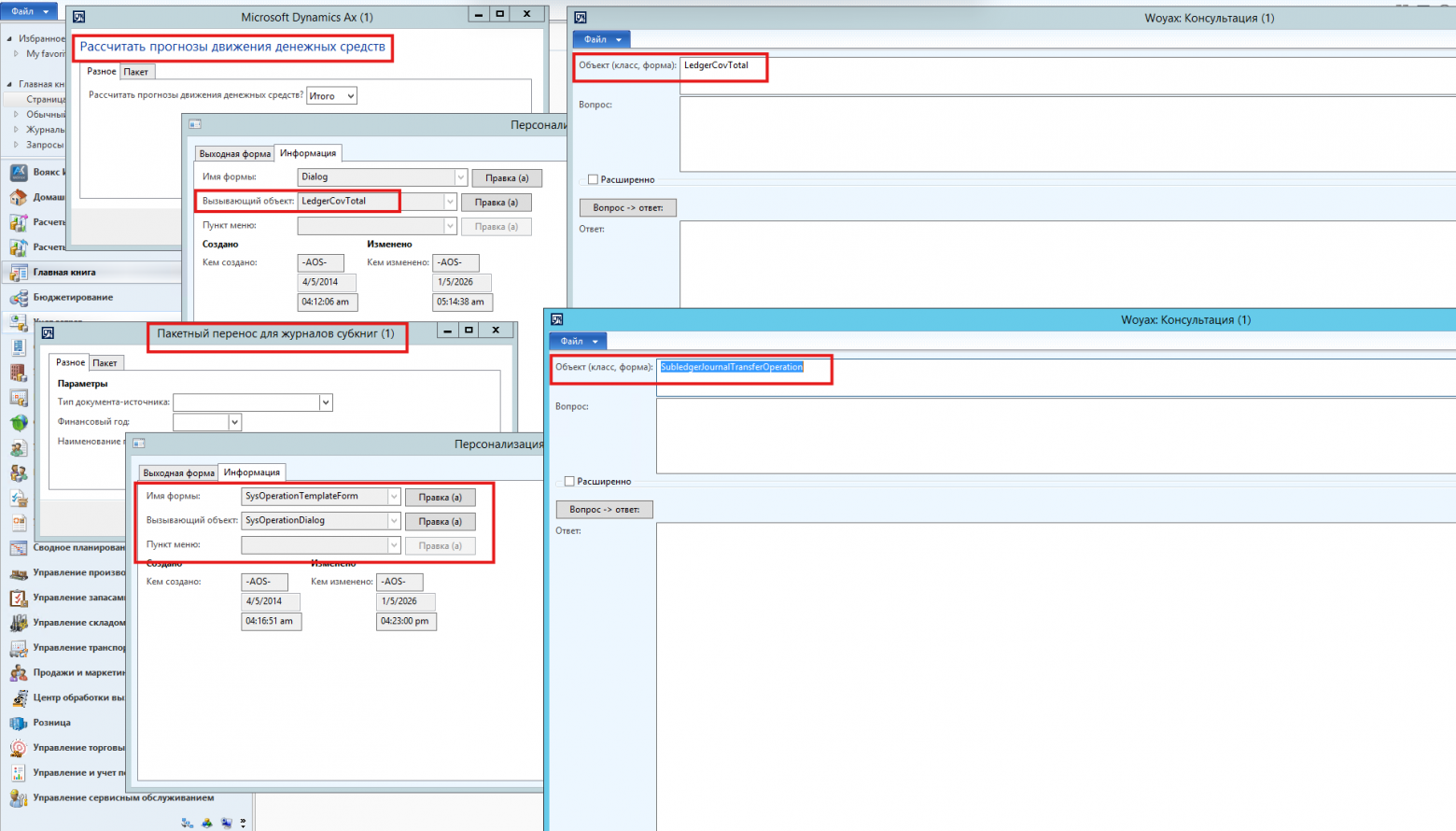The height and width of the screenshot is (831, 1456).
Task: Click the Домашняя house icon in navigation pane
Action: [x=19, y=198]
